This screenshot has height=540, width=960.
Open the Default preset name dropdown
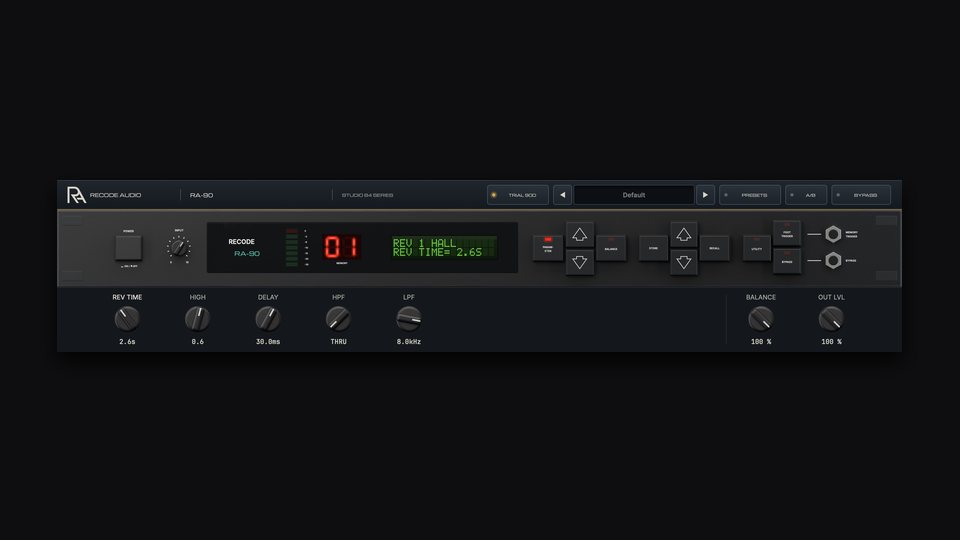point(634,195)
